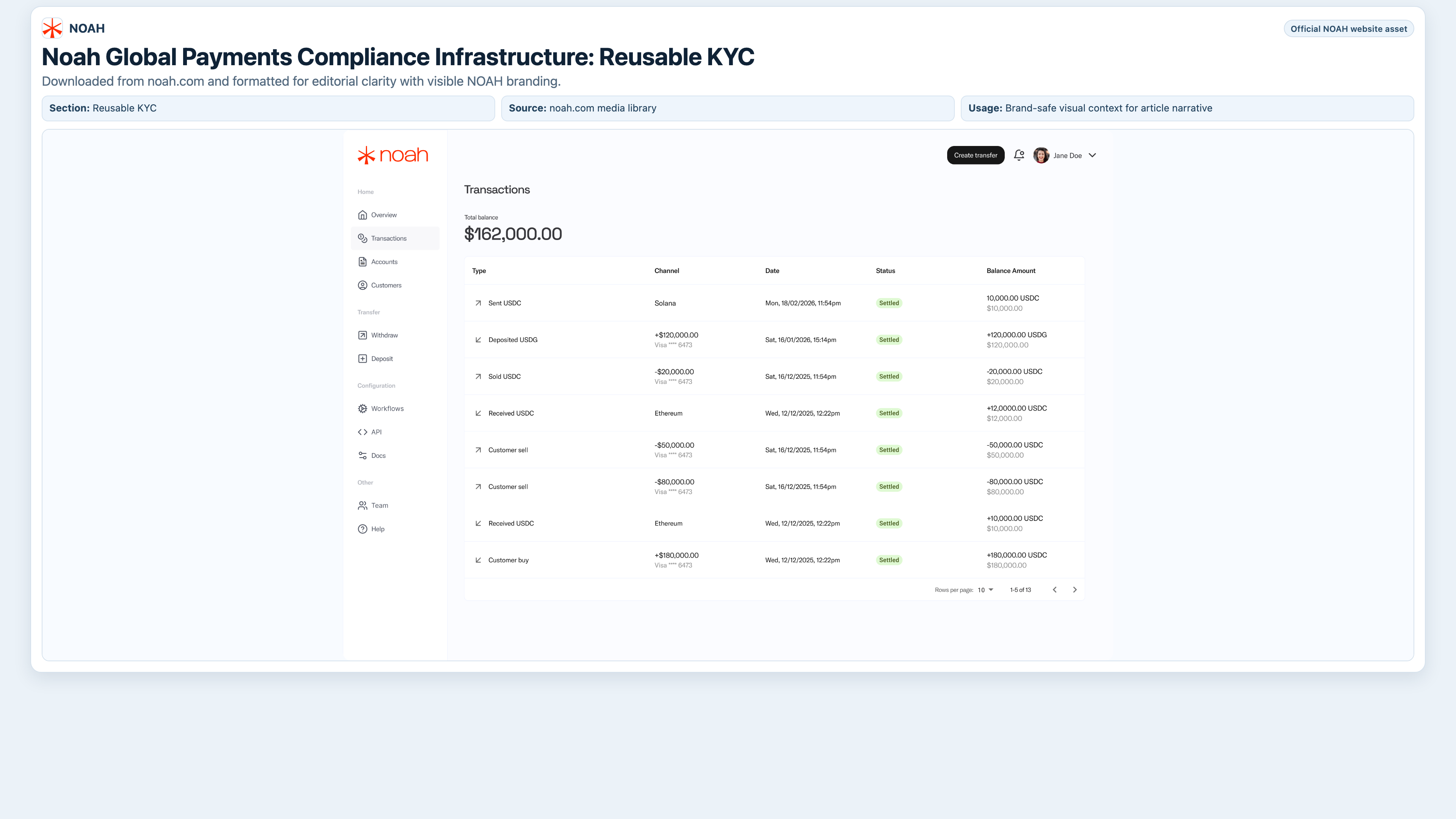The image size is (1456, 819).
Task: Select the Team icon under Other
Action: click(362, 505)
